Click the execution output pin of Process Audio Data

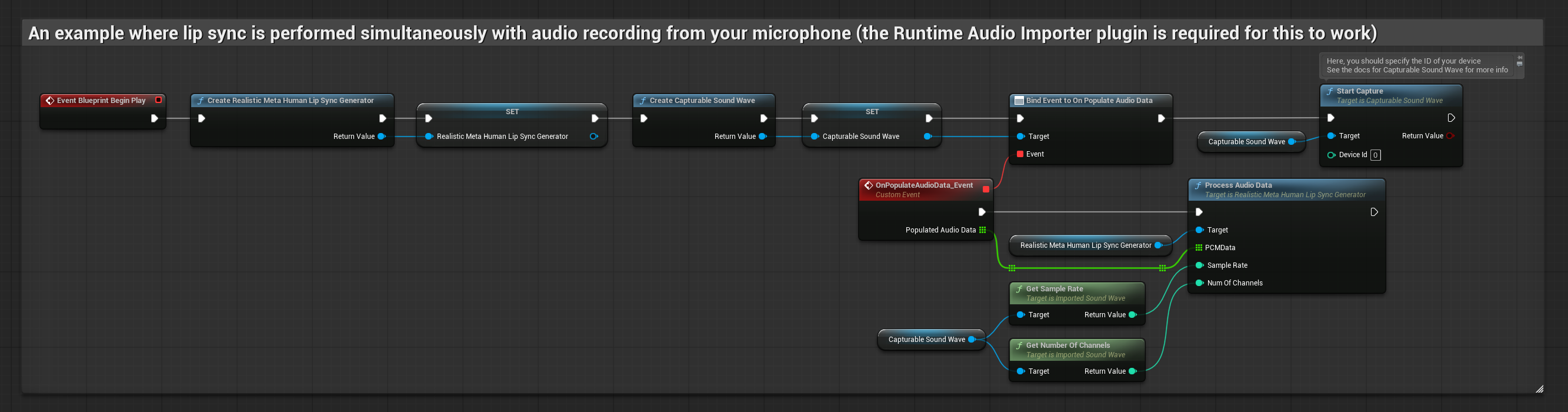(1374, 212)
